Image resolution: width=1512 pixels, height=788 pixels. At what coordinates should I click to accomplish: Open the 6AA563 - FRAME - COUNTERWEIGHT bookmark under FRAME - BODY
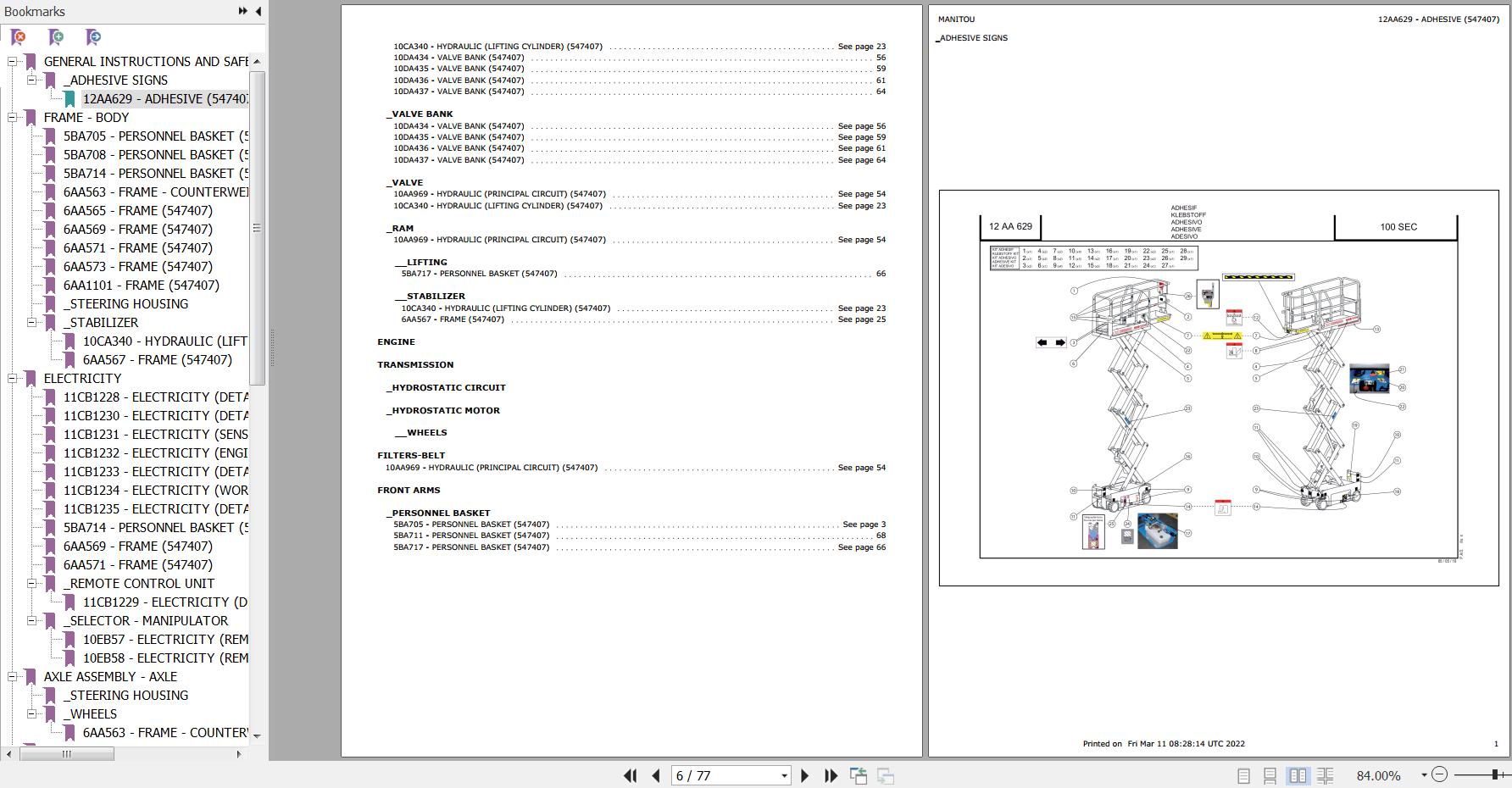156,192
